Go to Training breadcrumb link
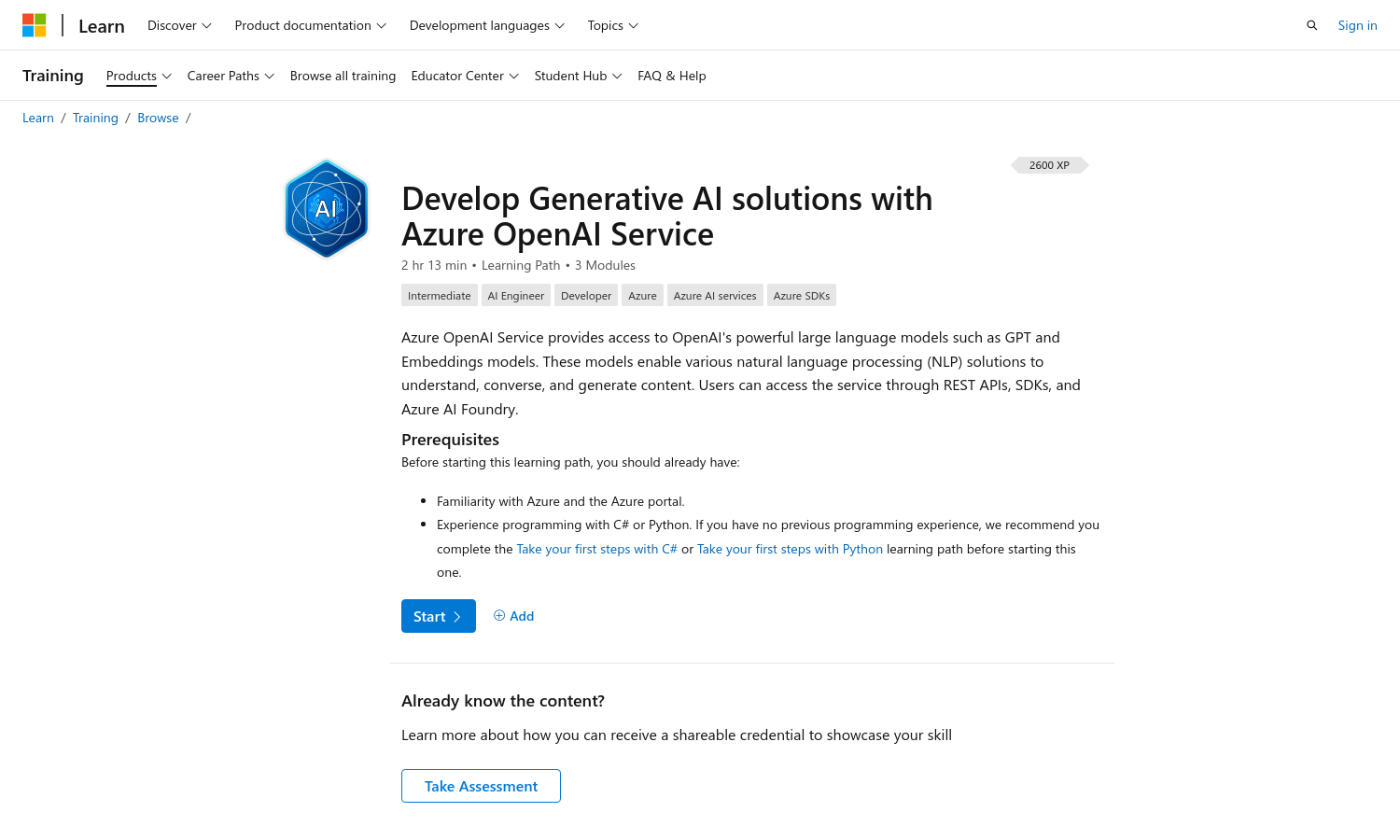 95,118
